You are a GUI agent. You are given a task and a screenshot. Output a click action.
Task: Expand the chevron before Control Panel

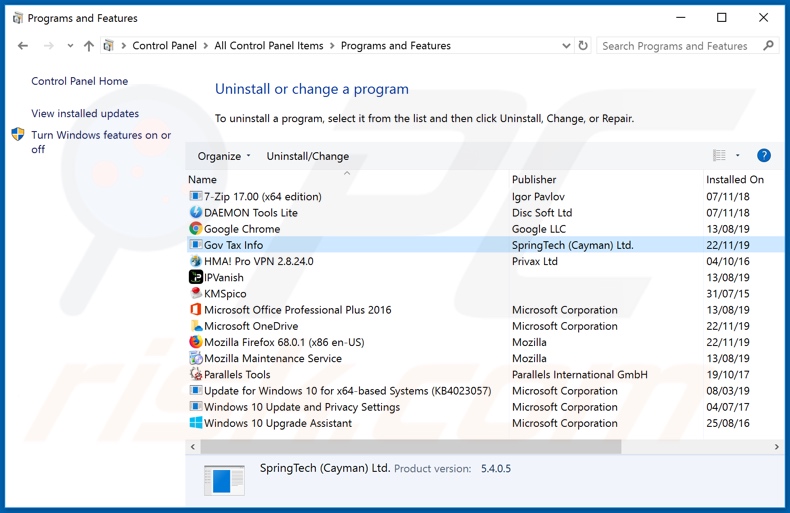(123, 46)
